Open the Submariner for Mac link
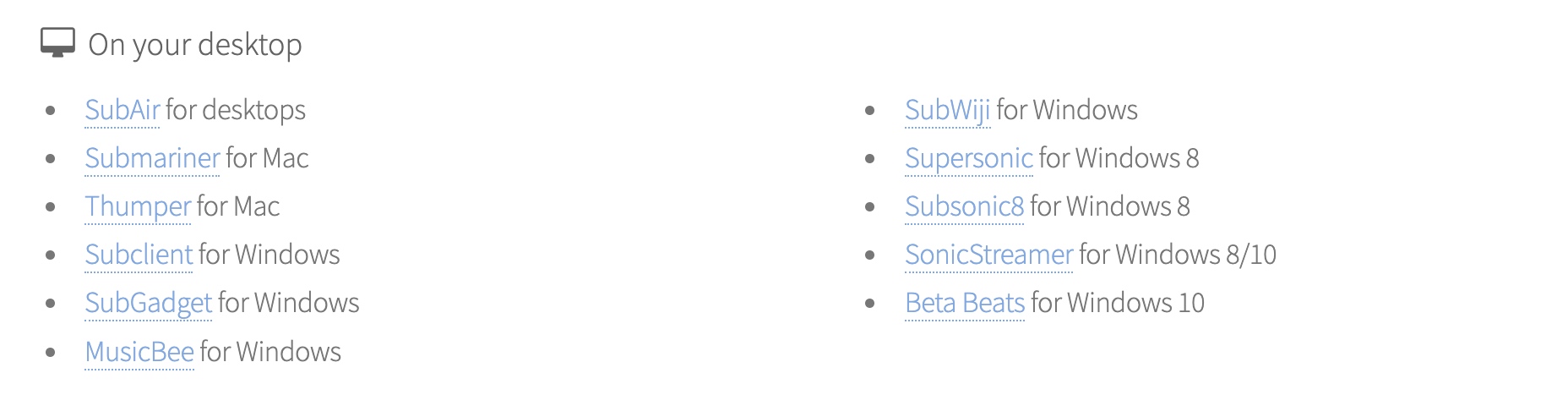The height and width of the screenshot is (406, 1568). pos(153,158)
